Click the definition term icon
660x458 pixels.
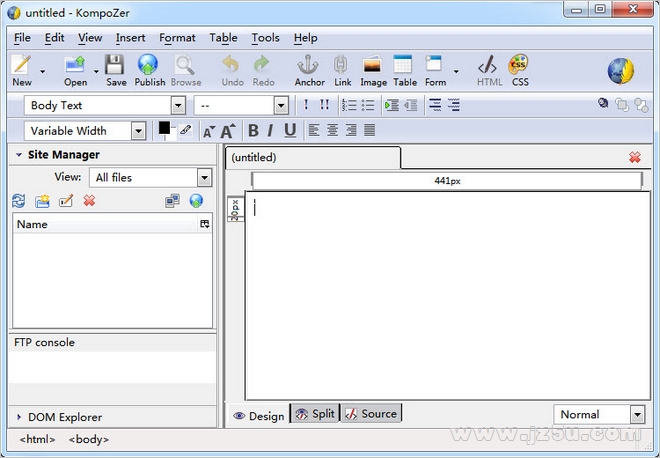click(435, 105)
